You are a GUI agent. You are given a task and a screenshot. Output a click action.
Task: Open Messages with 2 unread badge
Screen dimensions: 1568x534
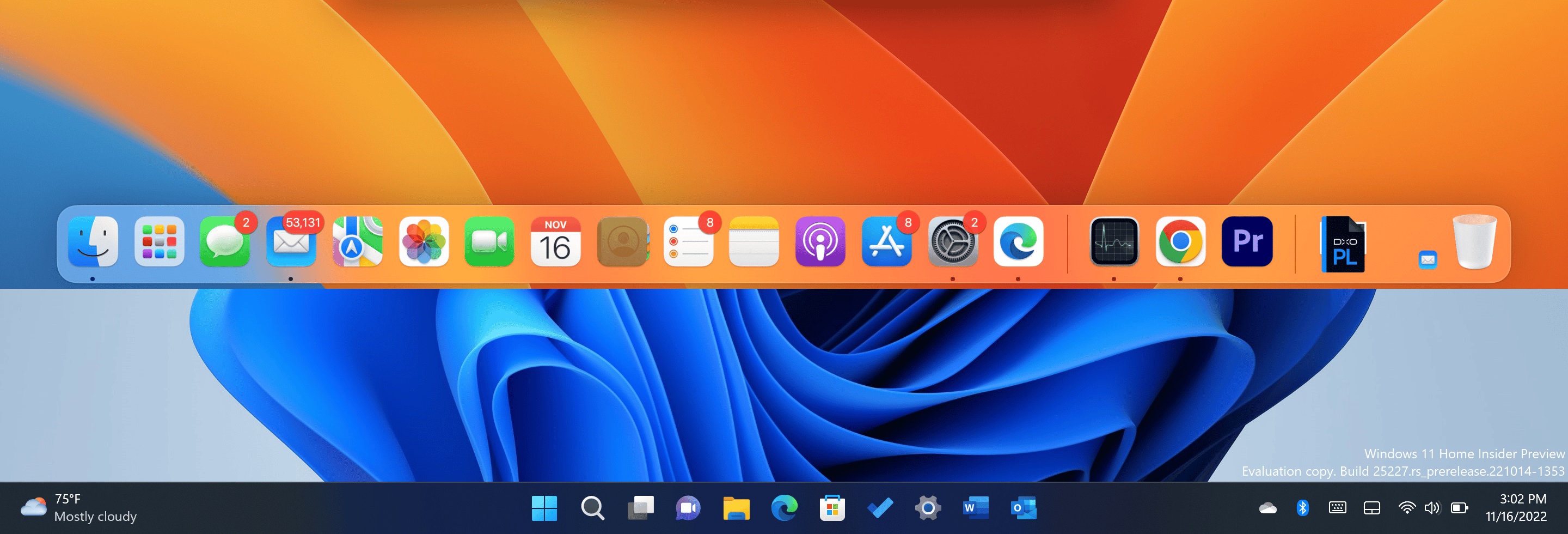(225, 242)
